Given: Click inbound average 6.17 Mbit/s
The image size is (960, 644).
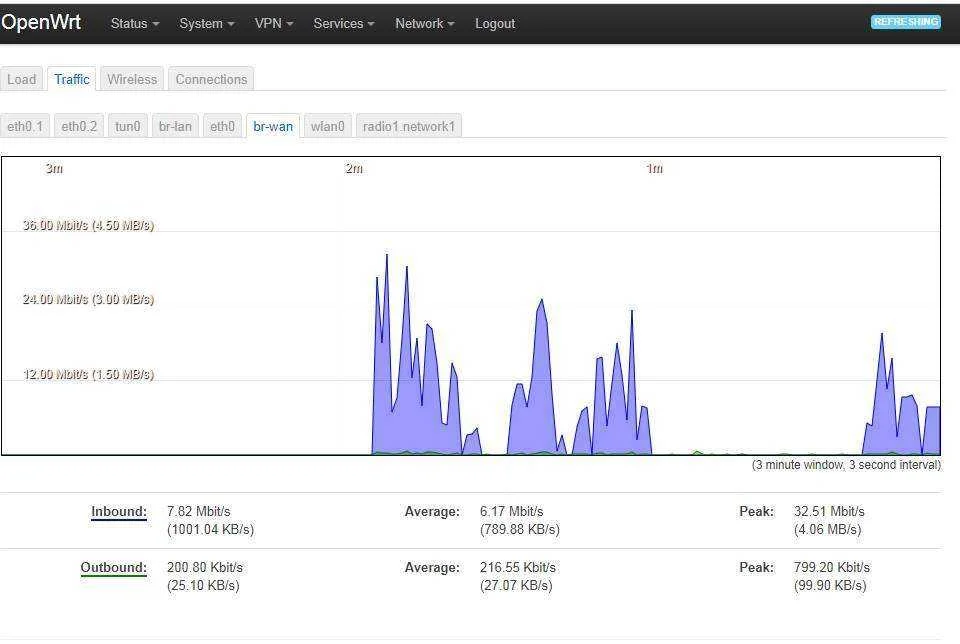Looking at the screenshot, I should pos(511,511).
